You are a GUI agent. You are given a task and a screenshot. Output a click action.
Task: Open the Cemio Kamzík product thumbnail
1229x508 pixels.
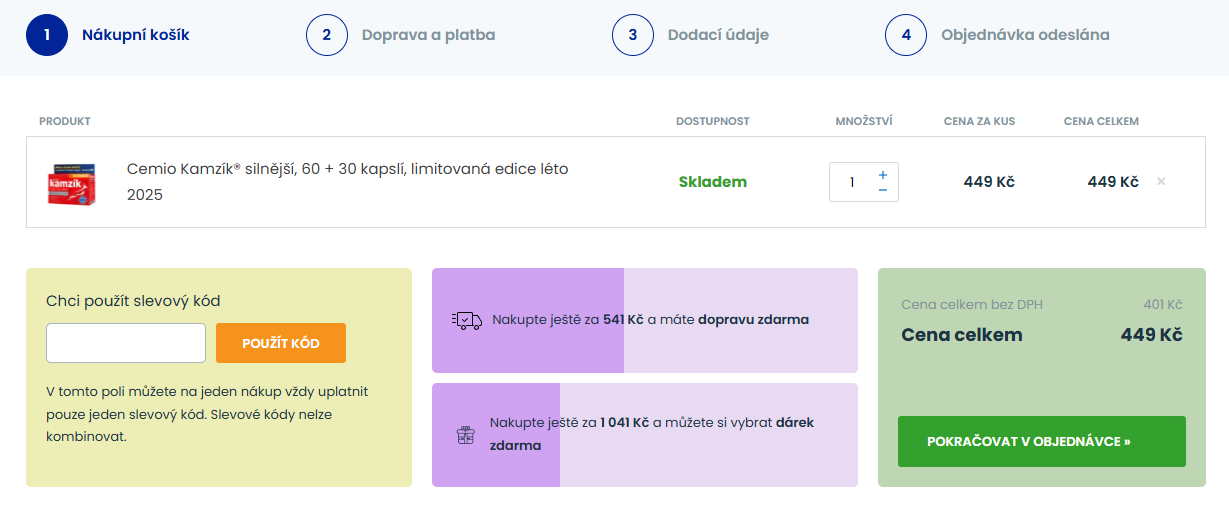(72, 183)
